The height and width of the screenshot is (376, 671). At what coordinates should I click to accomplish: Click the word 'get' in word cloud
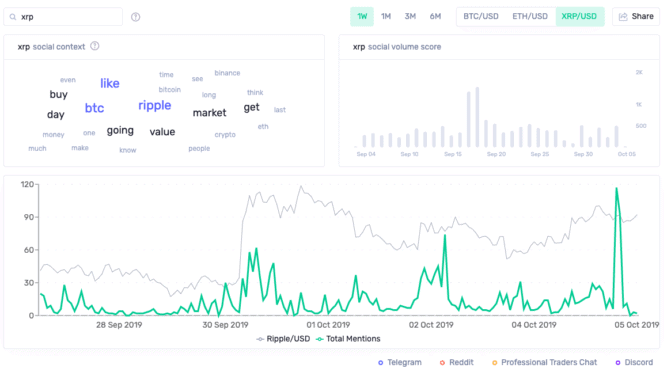tap(252, 107)
